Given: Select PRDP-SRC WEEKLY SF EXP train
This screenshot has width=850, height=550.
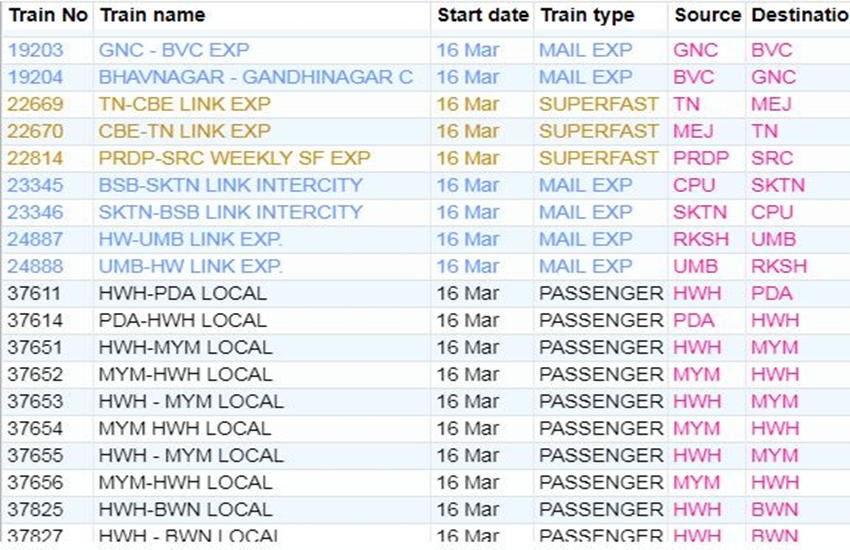Looking at the screenshot, I should pos(234,158).
